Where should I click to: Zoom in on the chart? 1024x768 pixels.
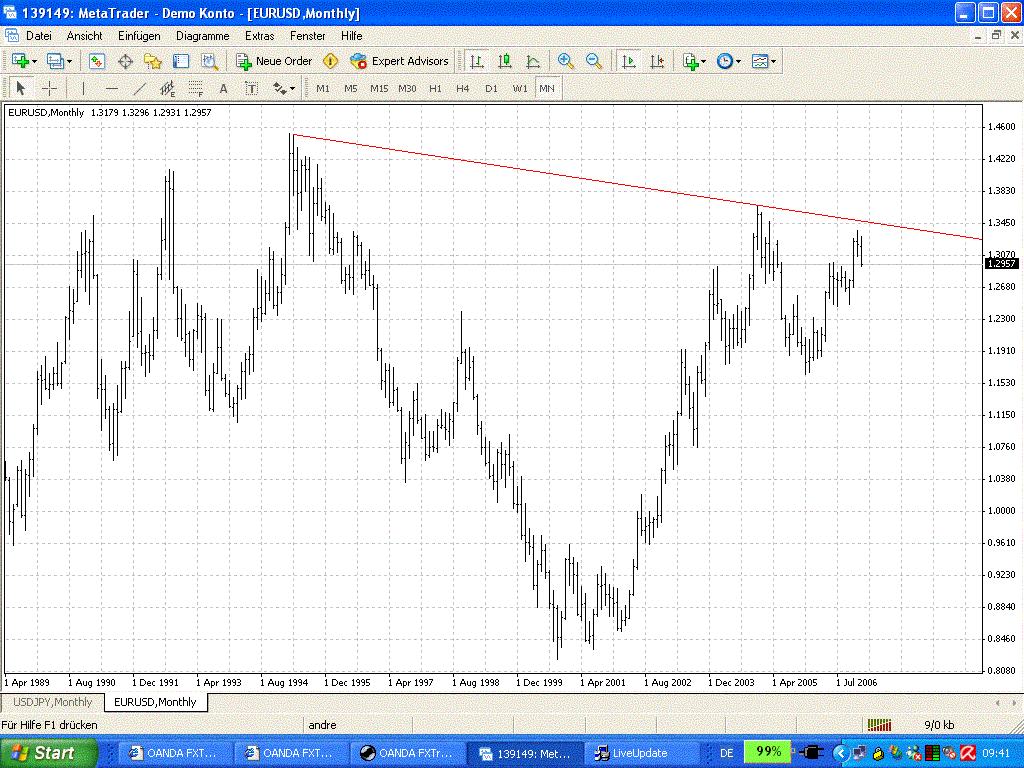click(x=566, y=61)
